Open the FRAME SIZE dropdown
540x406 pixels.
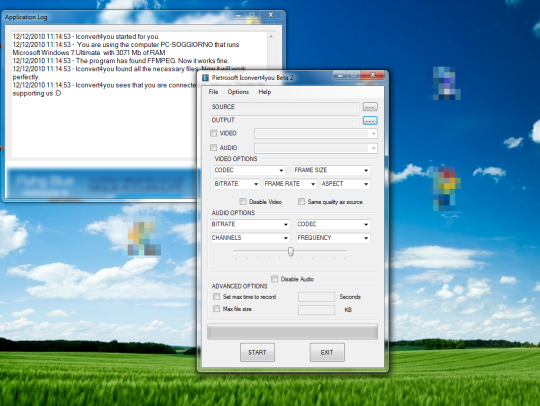click(332, 170)
